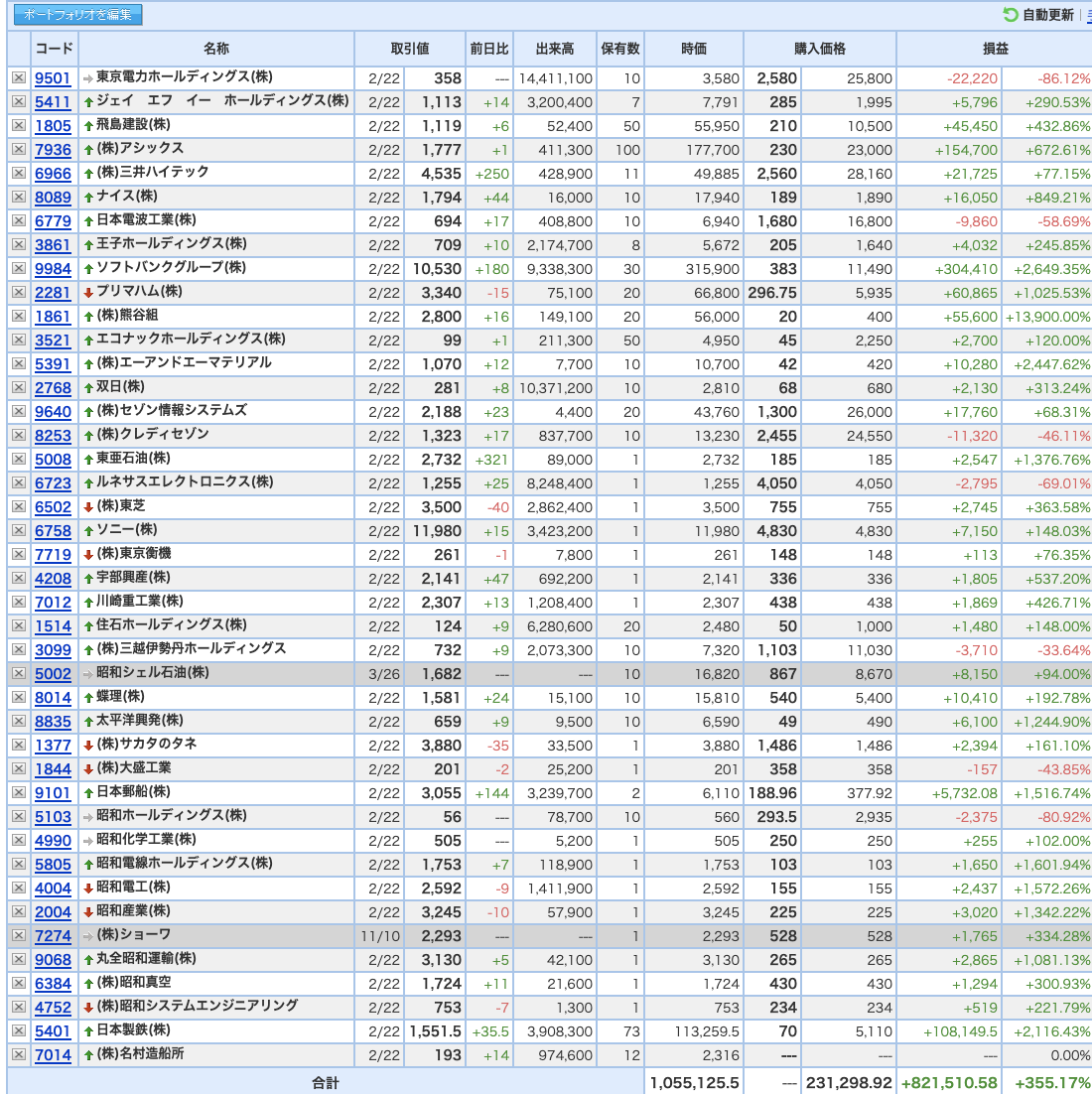Delete the 5002 Showa Shell row with X

point(19,673)
